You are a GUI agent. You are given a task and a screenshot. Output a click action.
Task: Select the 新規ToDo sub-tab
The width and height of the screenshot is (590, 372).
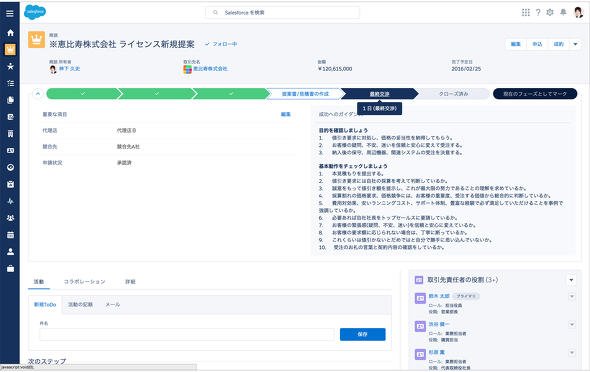coord(45,304)
